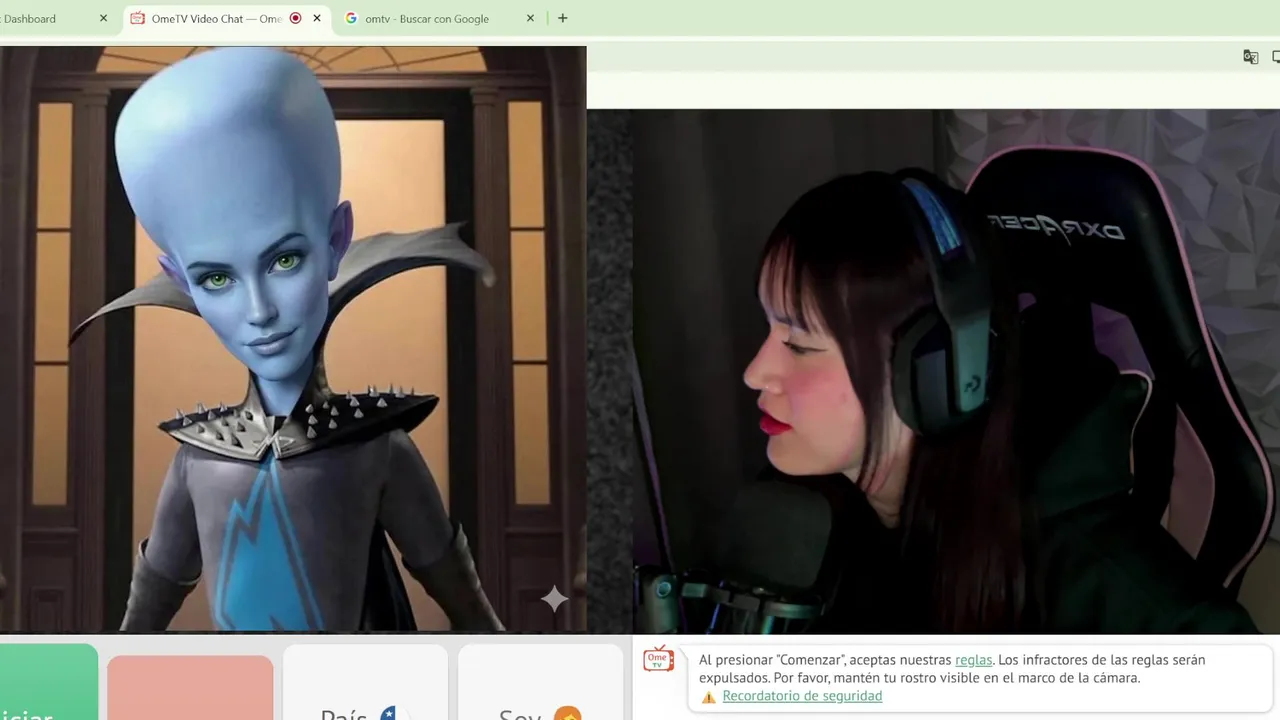This screenshot has width=1280, height=720.
Task: Click the Google favicon on search tab
Action: click(x=351, y=18)
